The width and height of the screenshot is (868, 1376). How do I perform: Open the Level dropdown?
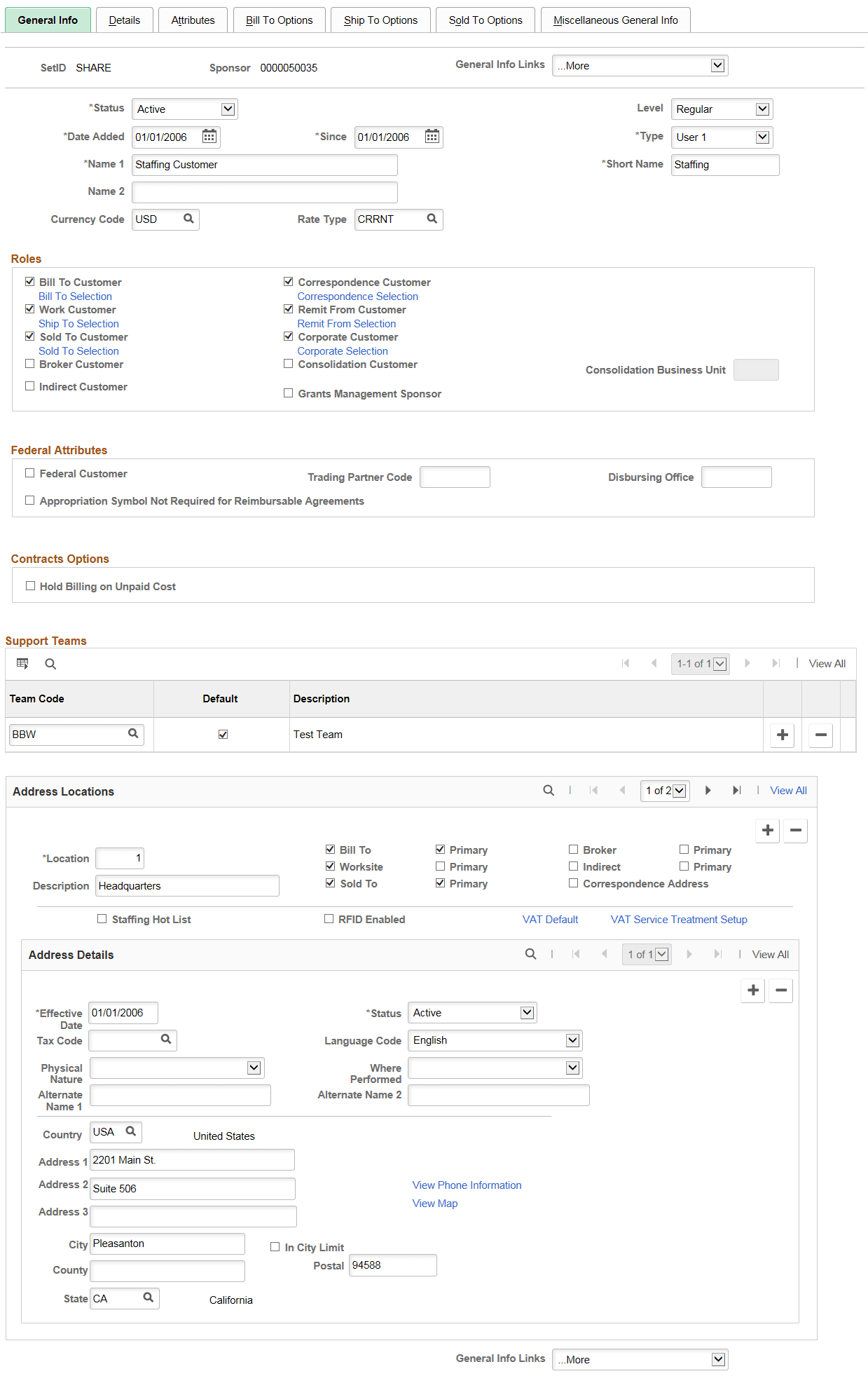coord(722,109)
